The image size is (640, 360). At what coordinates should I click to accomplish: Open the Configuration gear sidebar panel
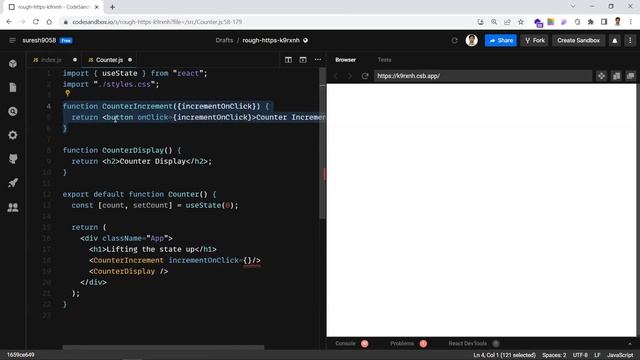point(13,135)
